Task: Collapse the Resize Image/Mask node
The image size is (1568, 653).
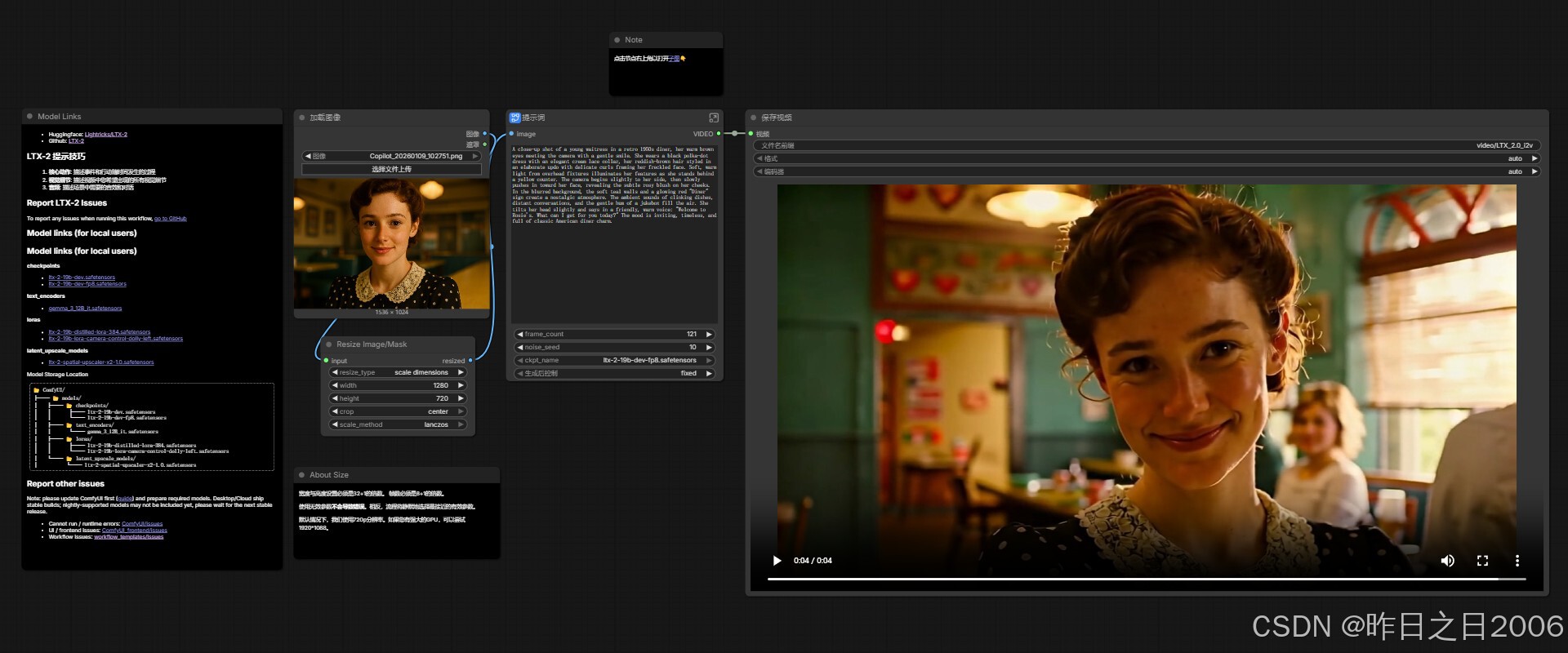Action: click(x=329, y=344)
